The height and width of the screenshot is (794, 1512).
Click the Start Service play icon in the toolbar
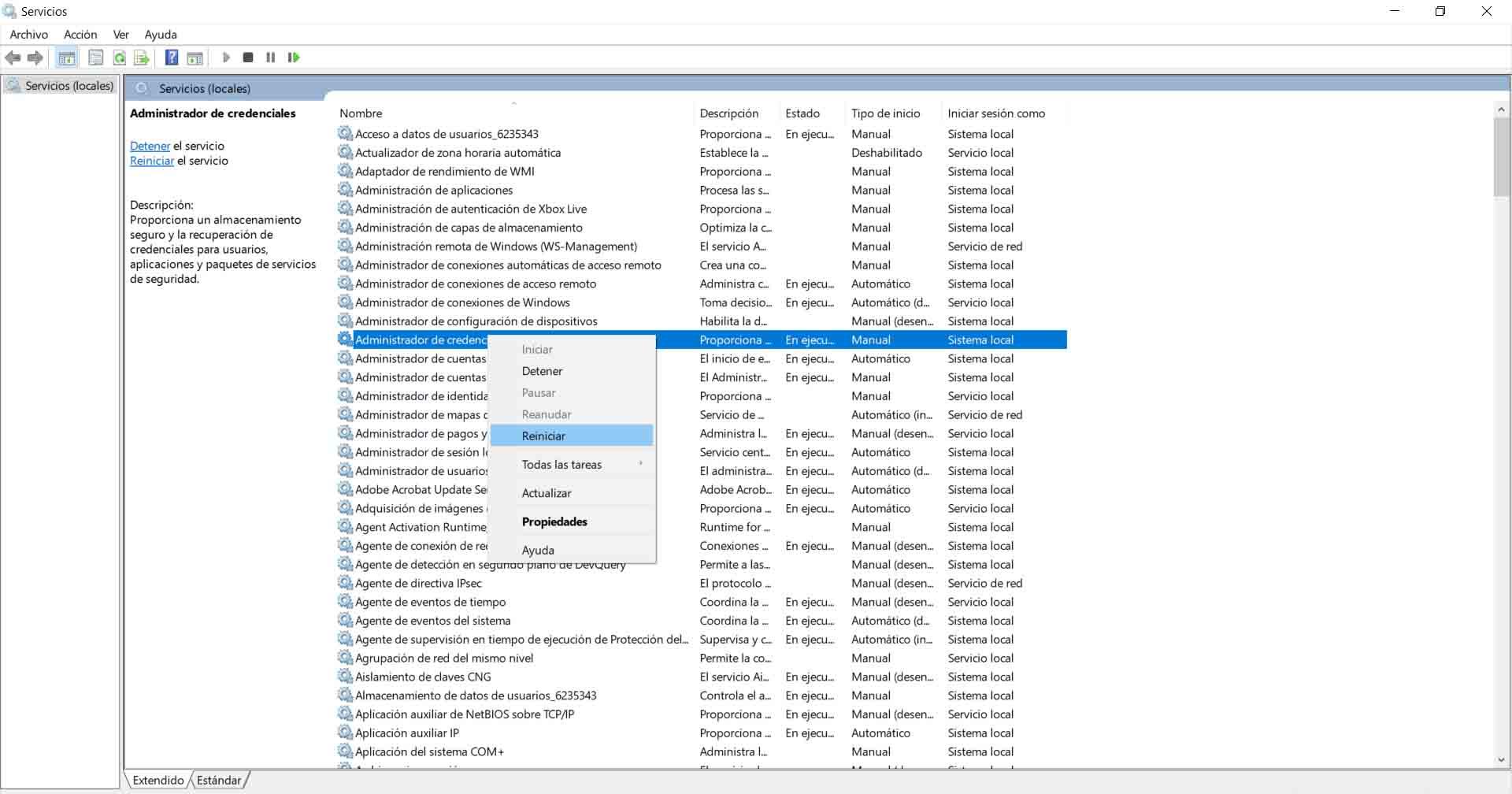pyautogui.click(x=226, y=58)
